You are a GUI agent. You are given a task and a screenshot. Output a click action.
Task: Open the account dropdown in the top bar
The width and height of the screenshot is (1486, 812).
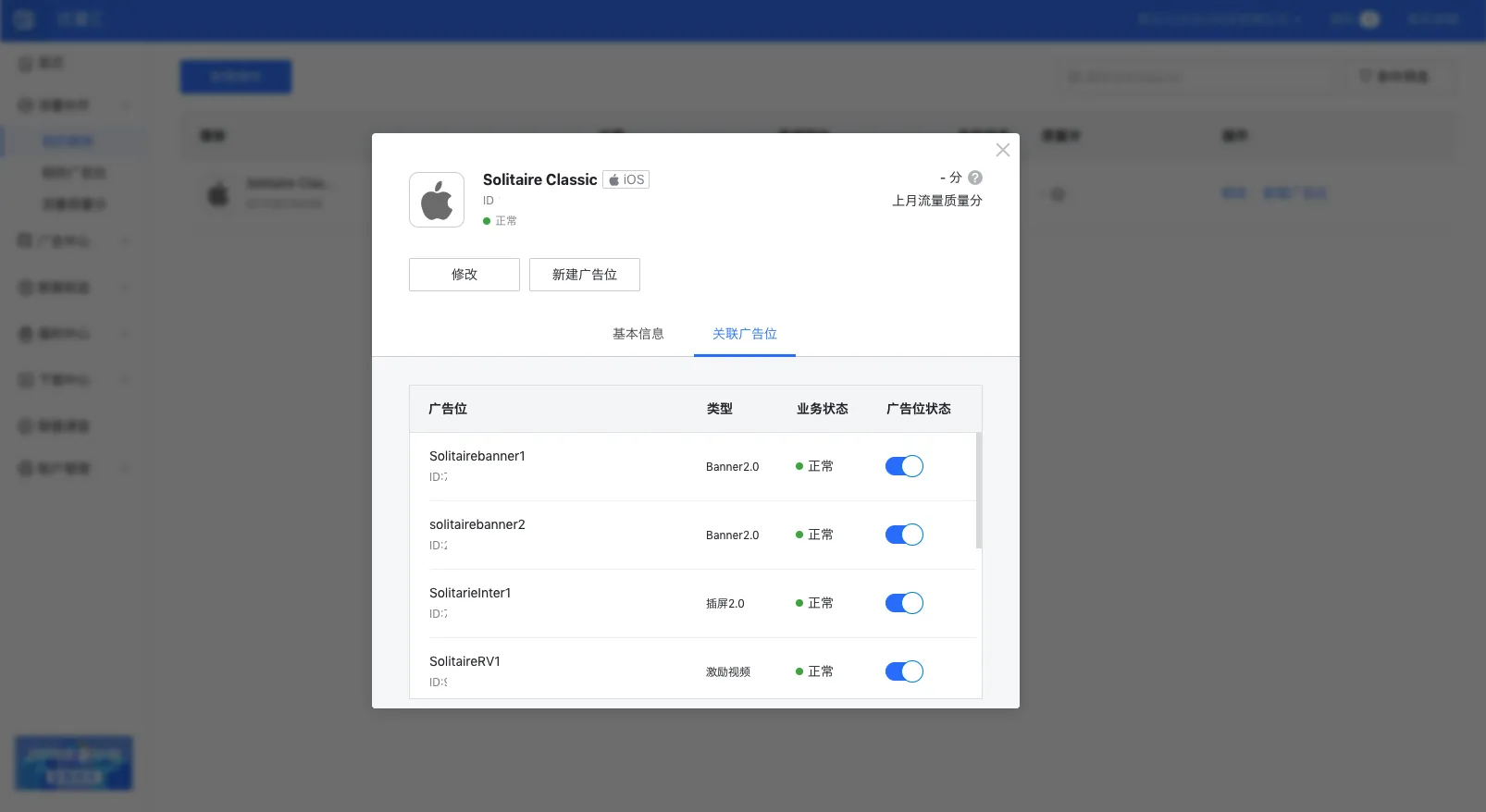[x=1218, y=19]
